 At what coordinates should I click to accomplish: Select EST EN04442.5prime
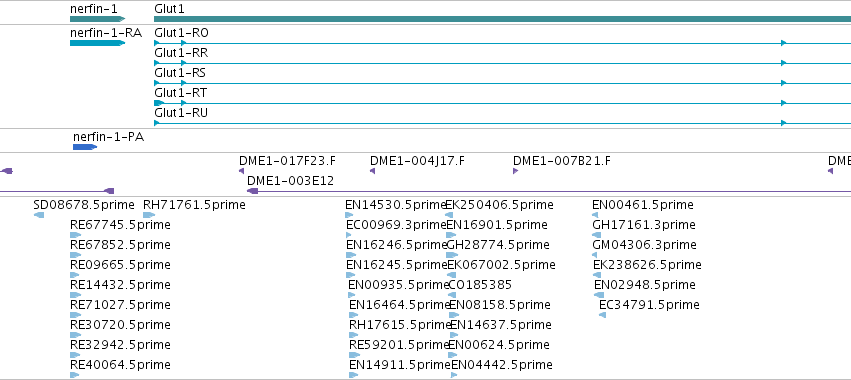coord(502,364)
